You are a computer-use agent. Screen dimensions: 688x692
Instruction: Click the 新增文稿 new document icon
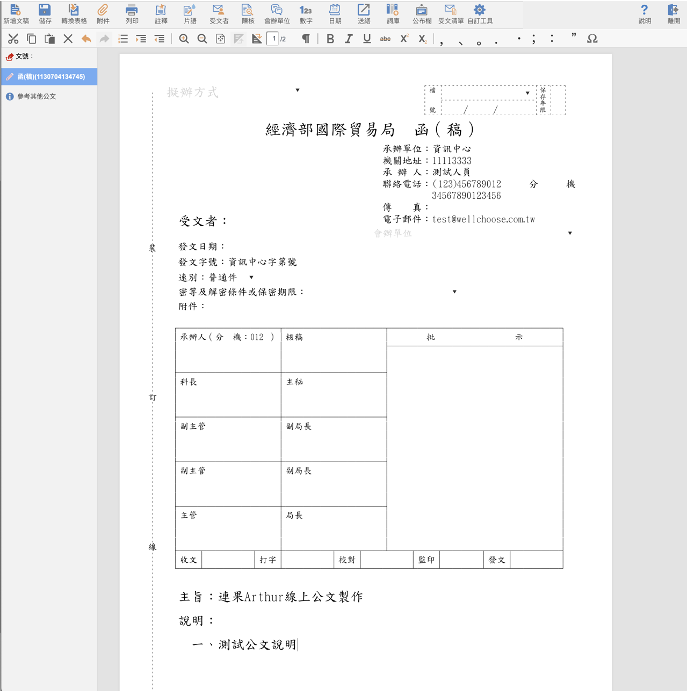(x=16, y=14)
